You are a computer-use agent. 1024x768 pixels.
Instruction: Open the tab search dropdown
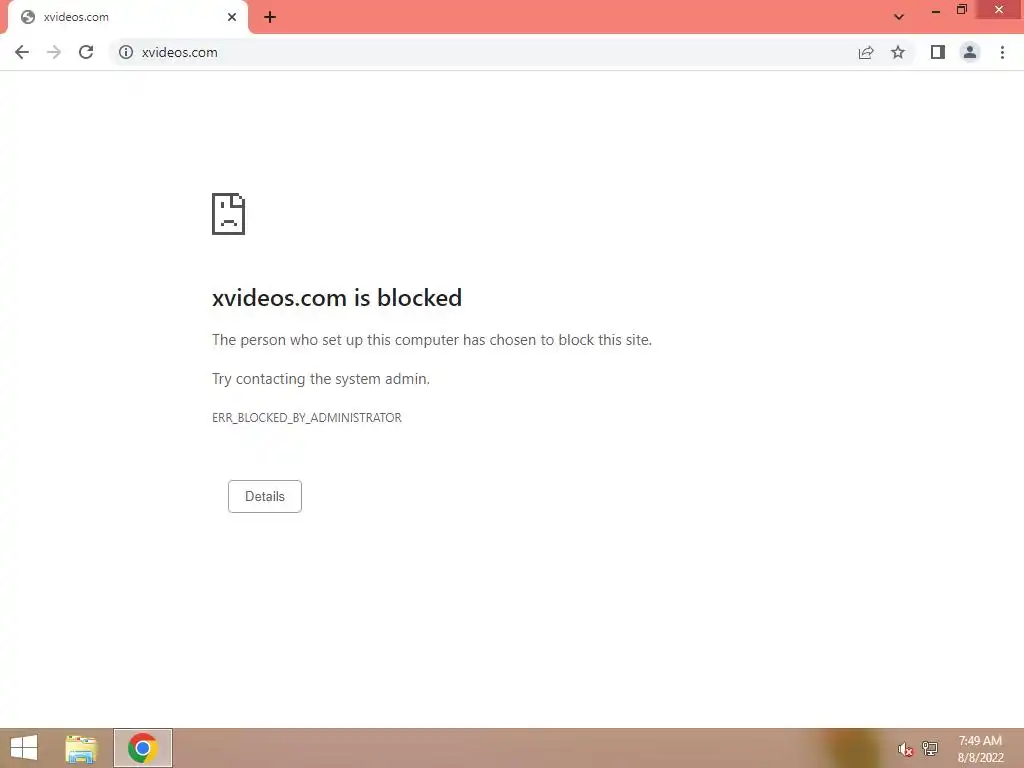click(899, 17)
